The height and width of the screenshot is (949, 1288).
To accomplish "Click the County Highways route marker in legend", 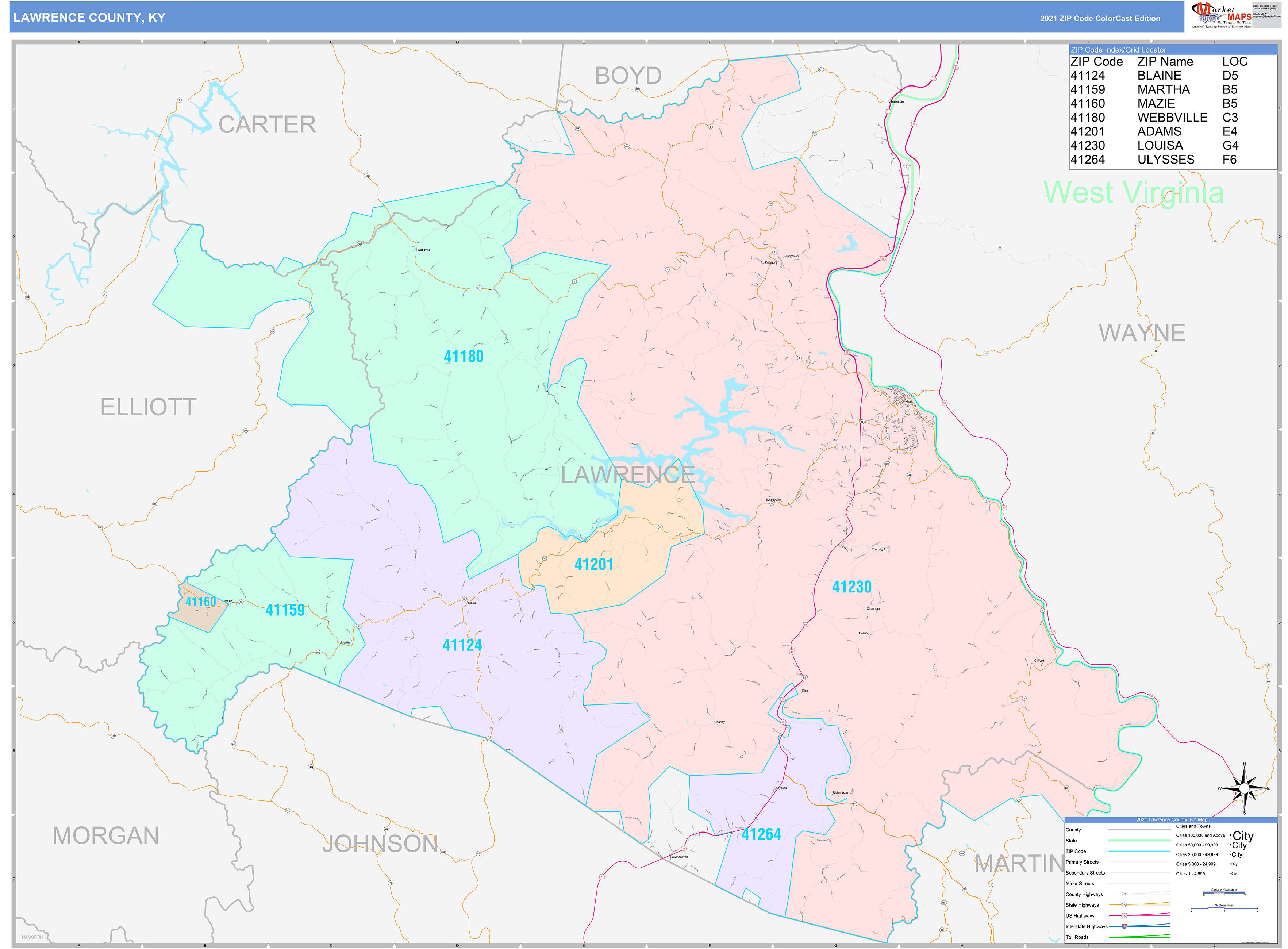I will click(1124, 894).
